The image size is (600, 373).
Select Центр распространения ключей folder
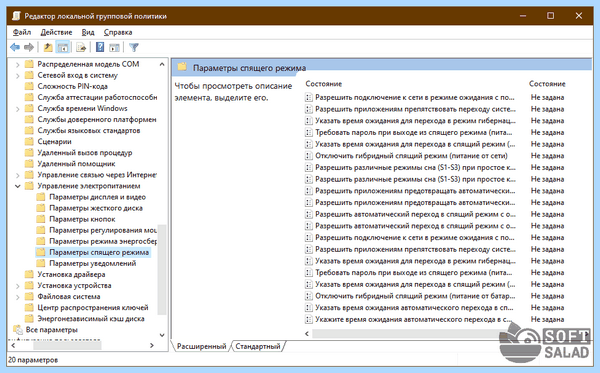(93, 308)
